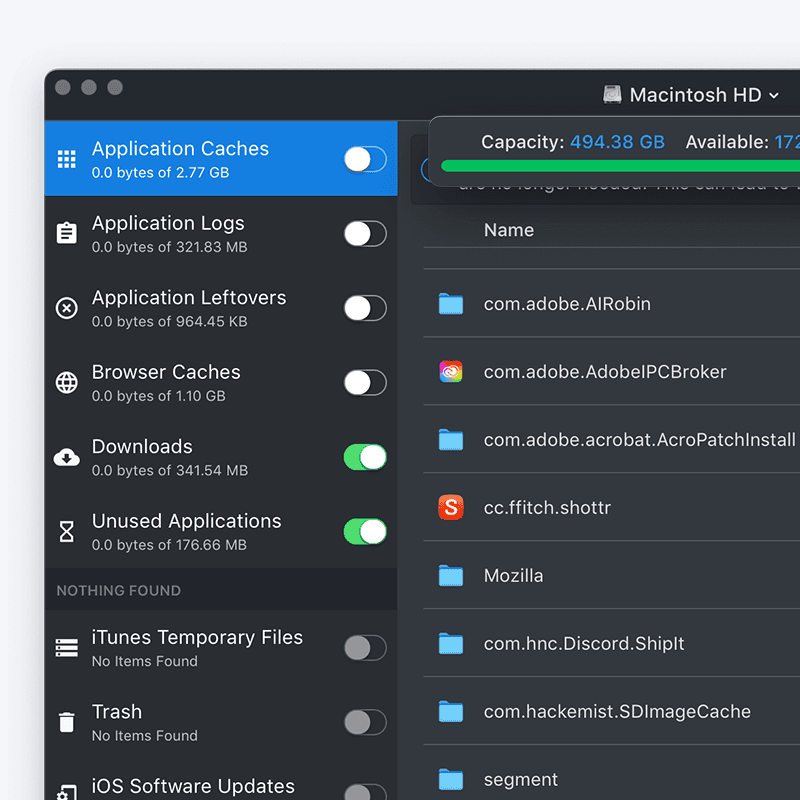Viewport: 800px width, 800px height.
Task: Open the Unused Applications category
Action: tap(221, 531)
